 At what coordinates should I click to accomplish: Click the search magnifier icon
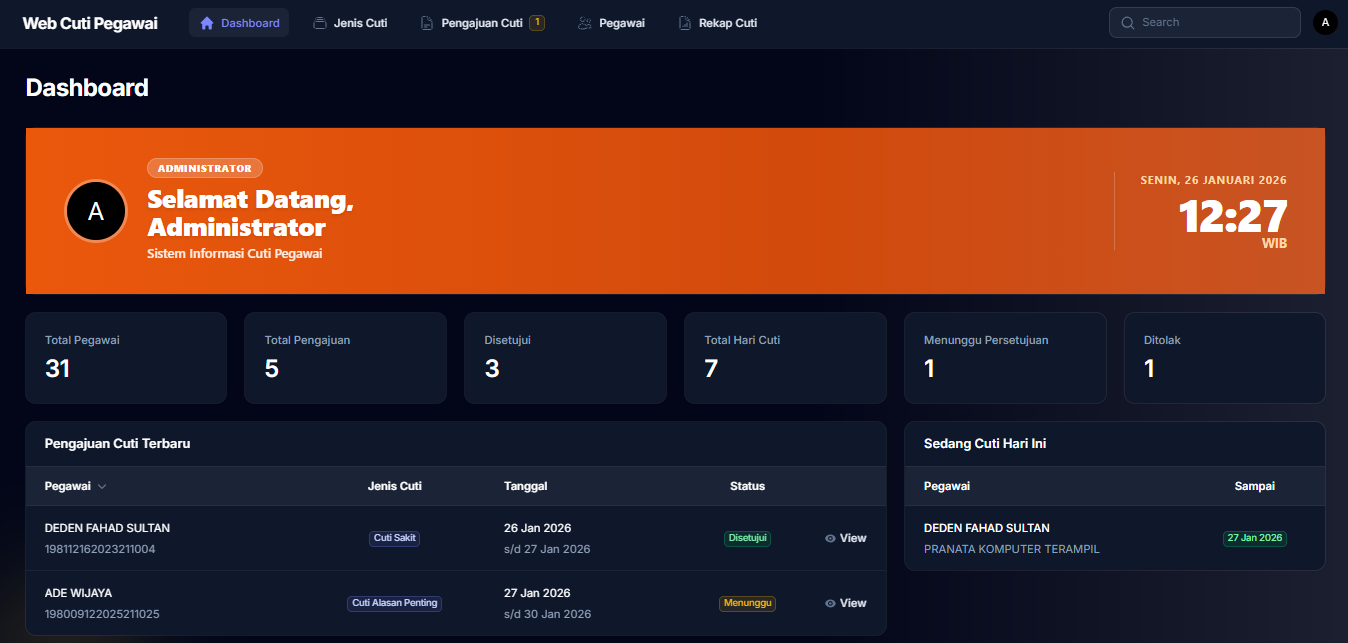[1126, 22]
